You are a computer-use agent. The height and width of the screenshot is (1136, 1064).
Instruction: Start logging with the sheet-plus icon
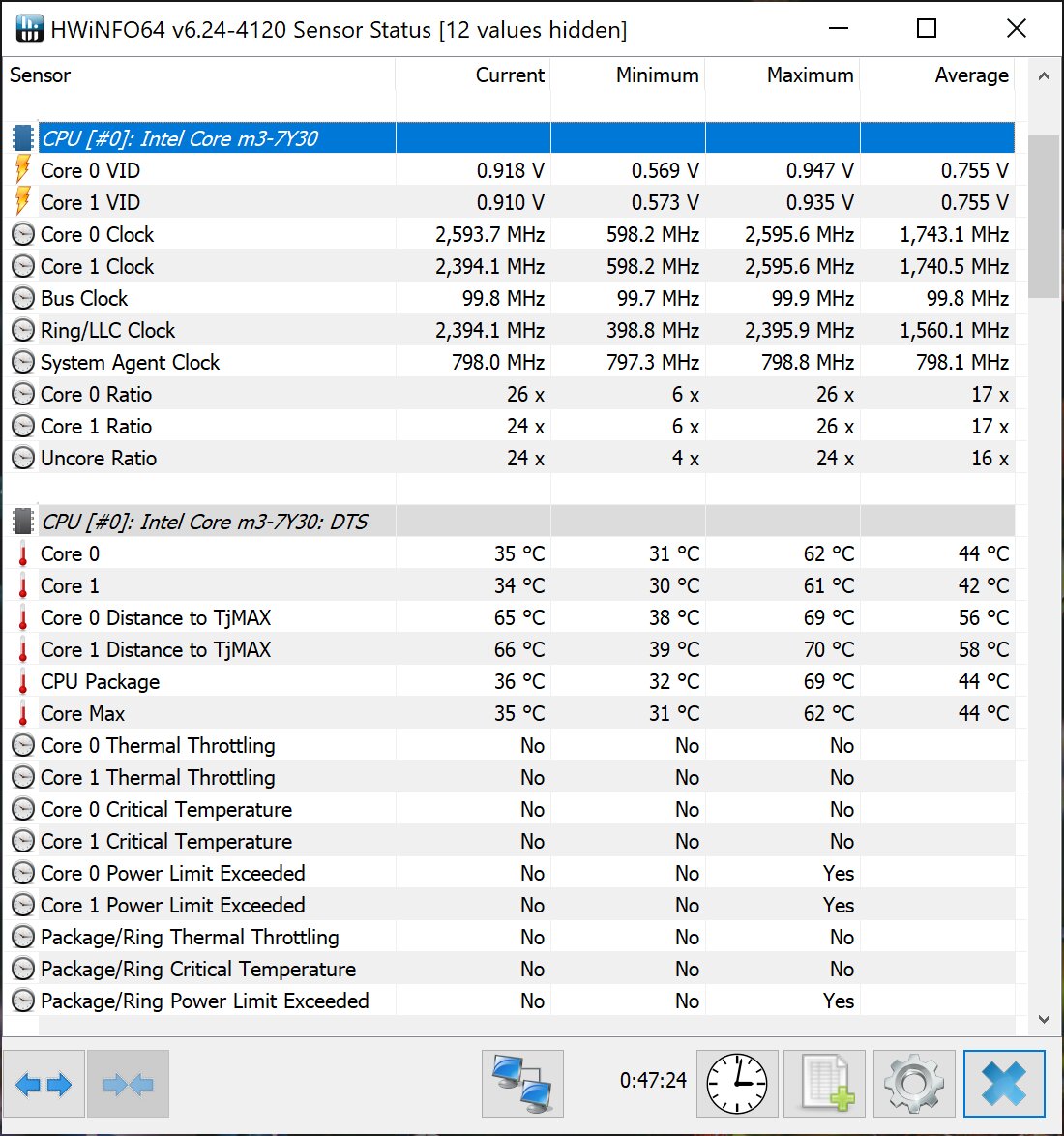point(825,1084)
